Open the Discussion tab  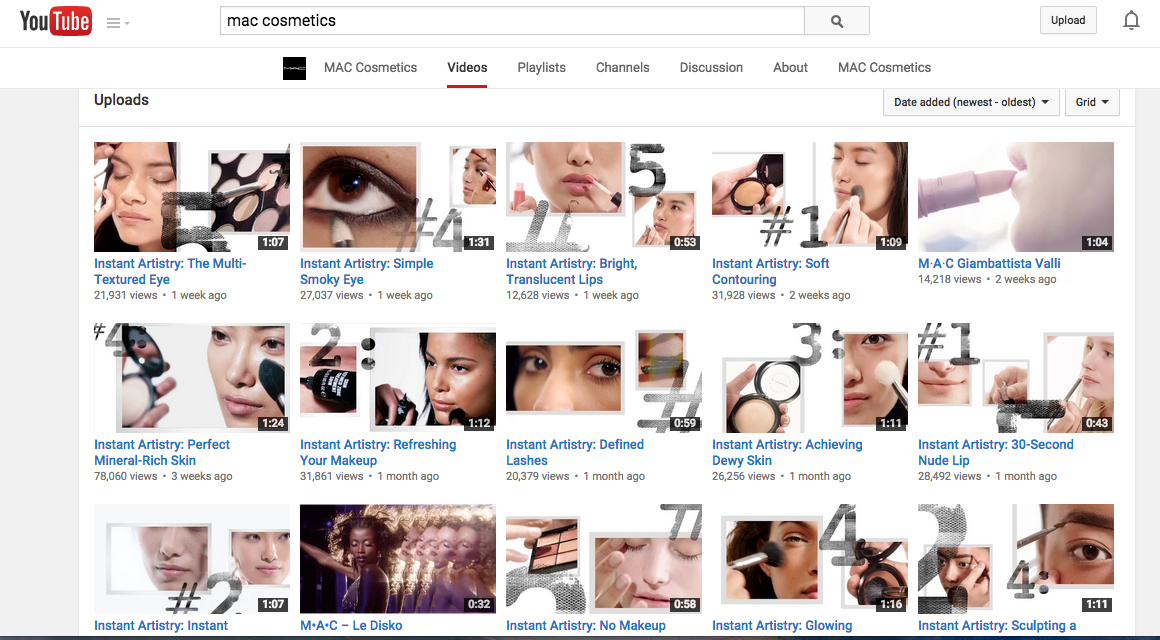pos(711,67)
